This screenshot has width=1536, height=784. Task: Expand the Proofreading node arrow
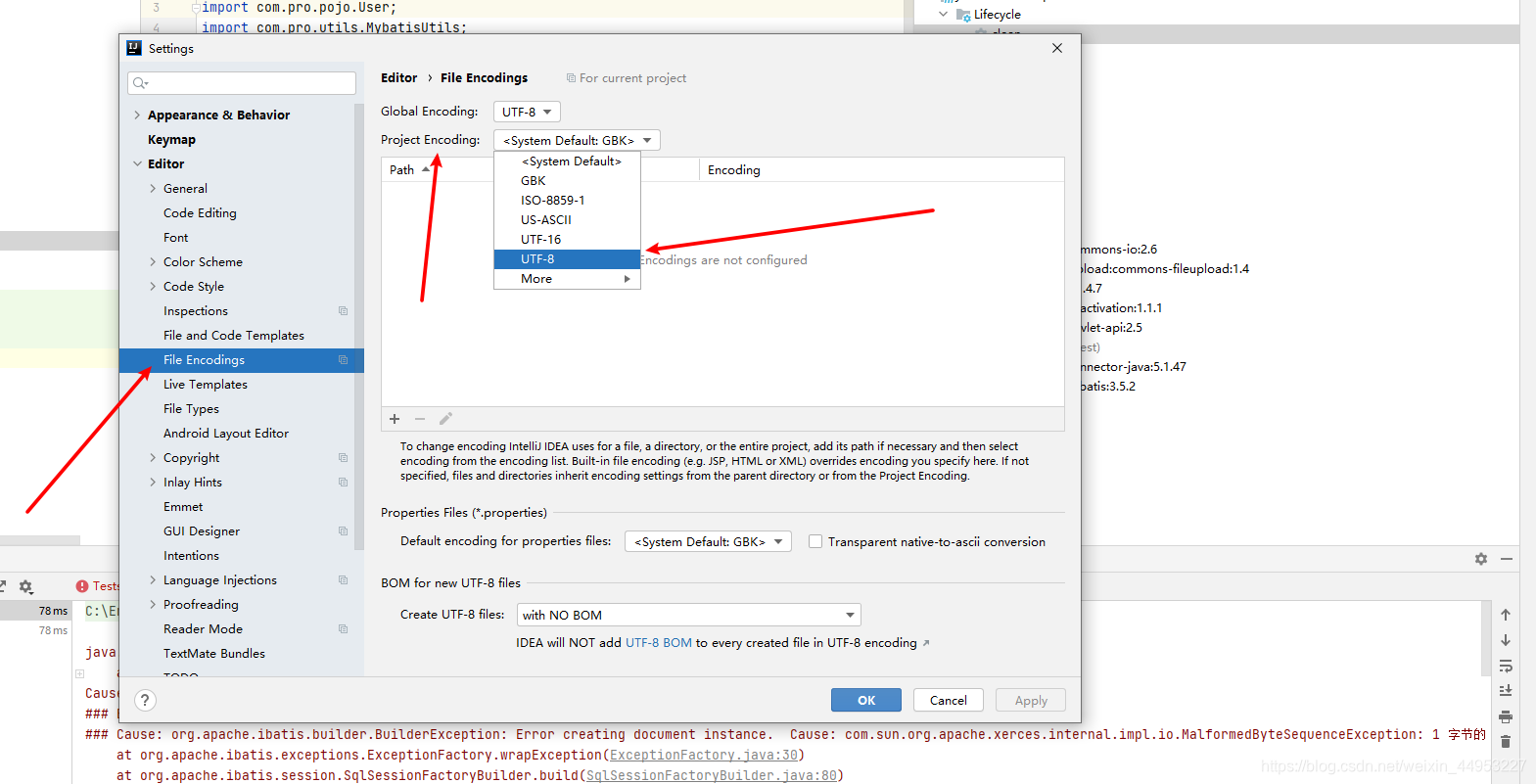point(153,605)
